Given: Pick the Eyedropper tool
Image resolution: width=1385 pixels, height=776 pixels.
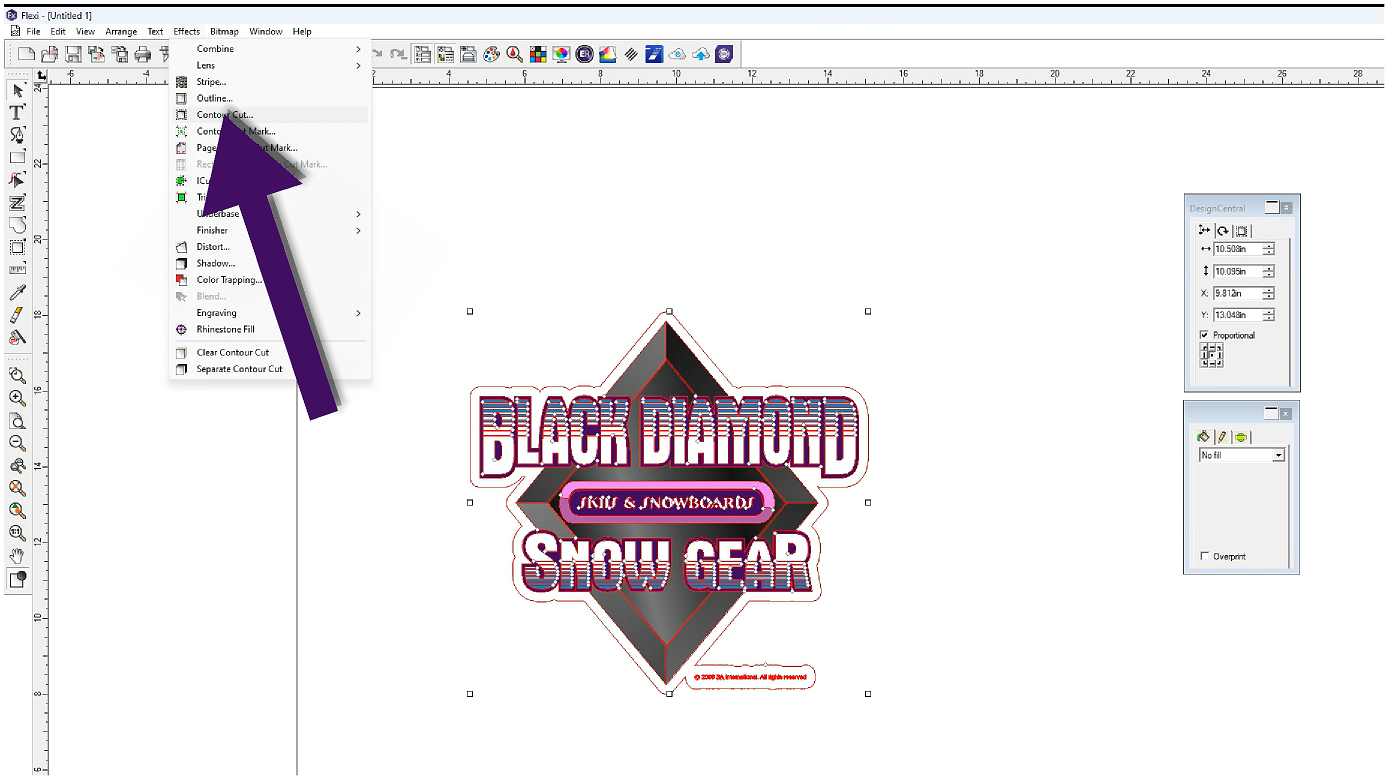Looking at the screenshot, I should point(17,292).
